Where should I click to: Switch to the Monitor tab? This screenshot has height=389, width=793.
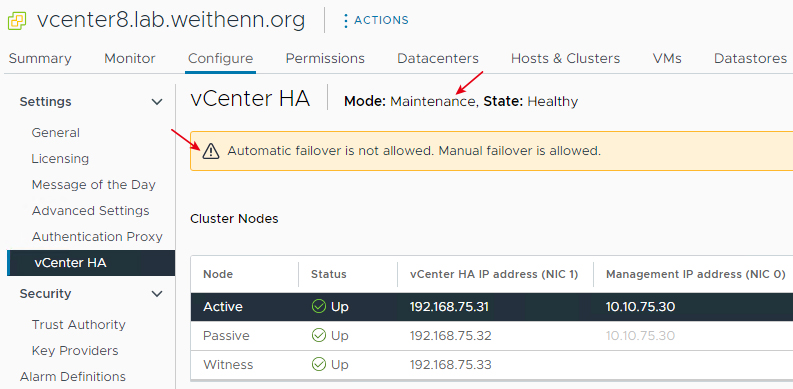129,59
